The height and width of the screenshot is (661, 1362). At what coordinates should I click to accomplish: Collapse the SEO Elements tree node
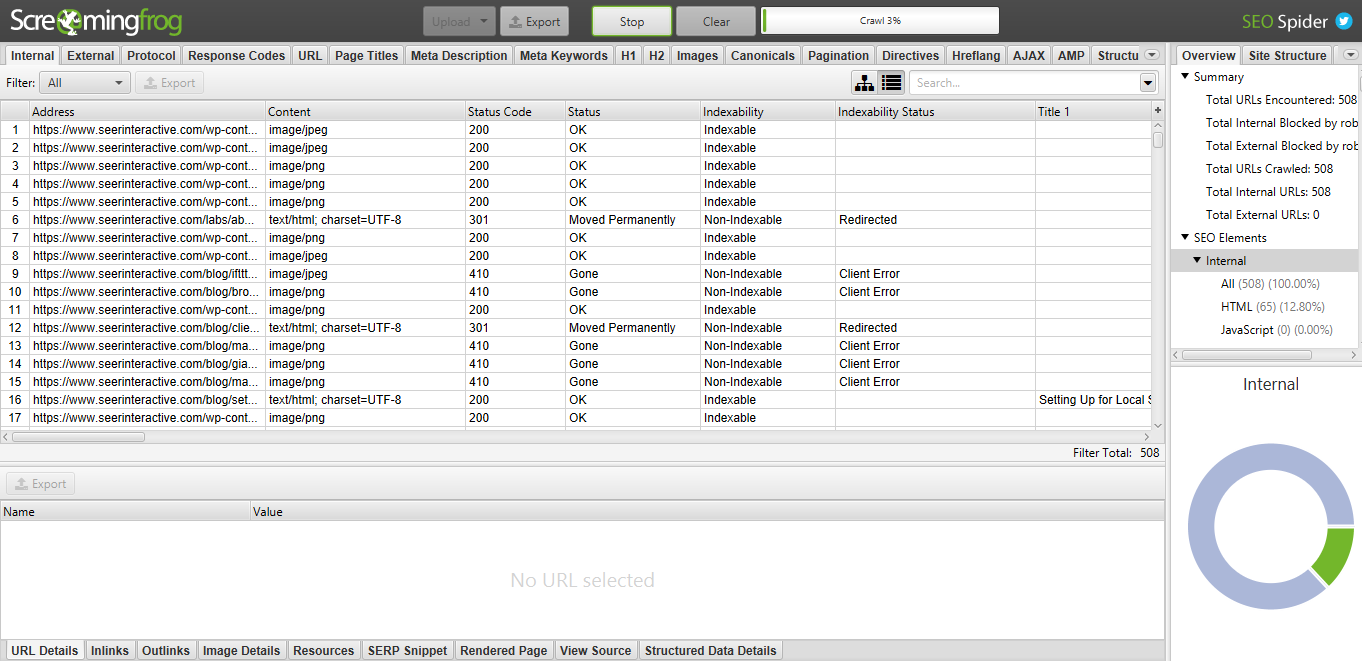[1187, 237]
